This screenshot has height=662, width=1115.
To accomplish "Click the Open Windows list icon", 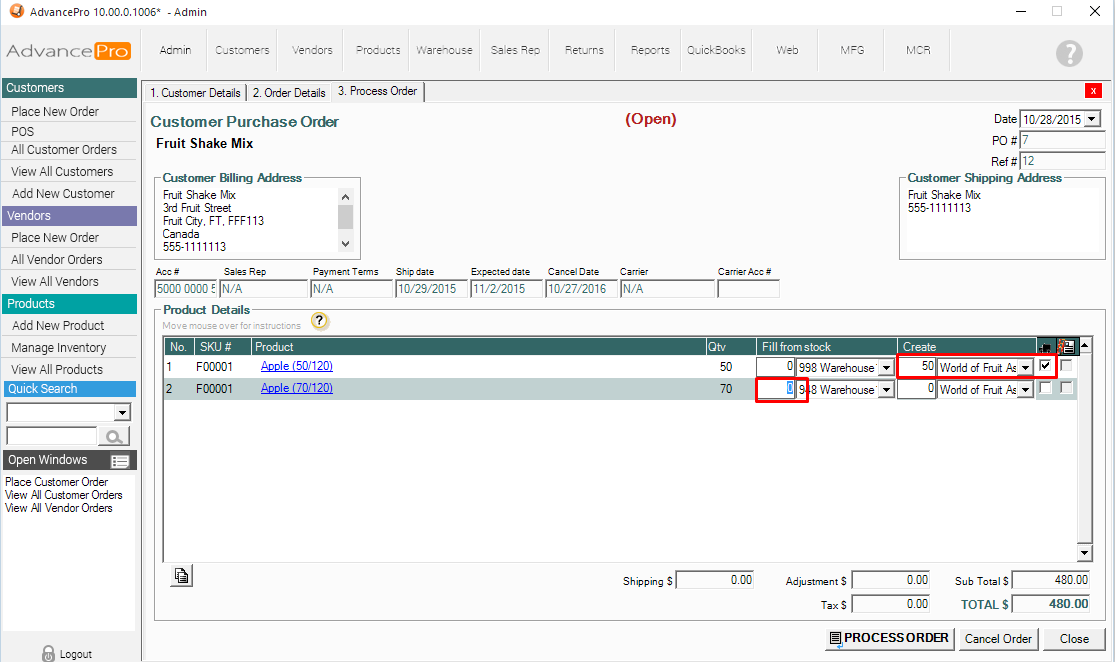I will pyautogui.click(x=120, y=461).
